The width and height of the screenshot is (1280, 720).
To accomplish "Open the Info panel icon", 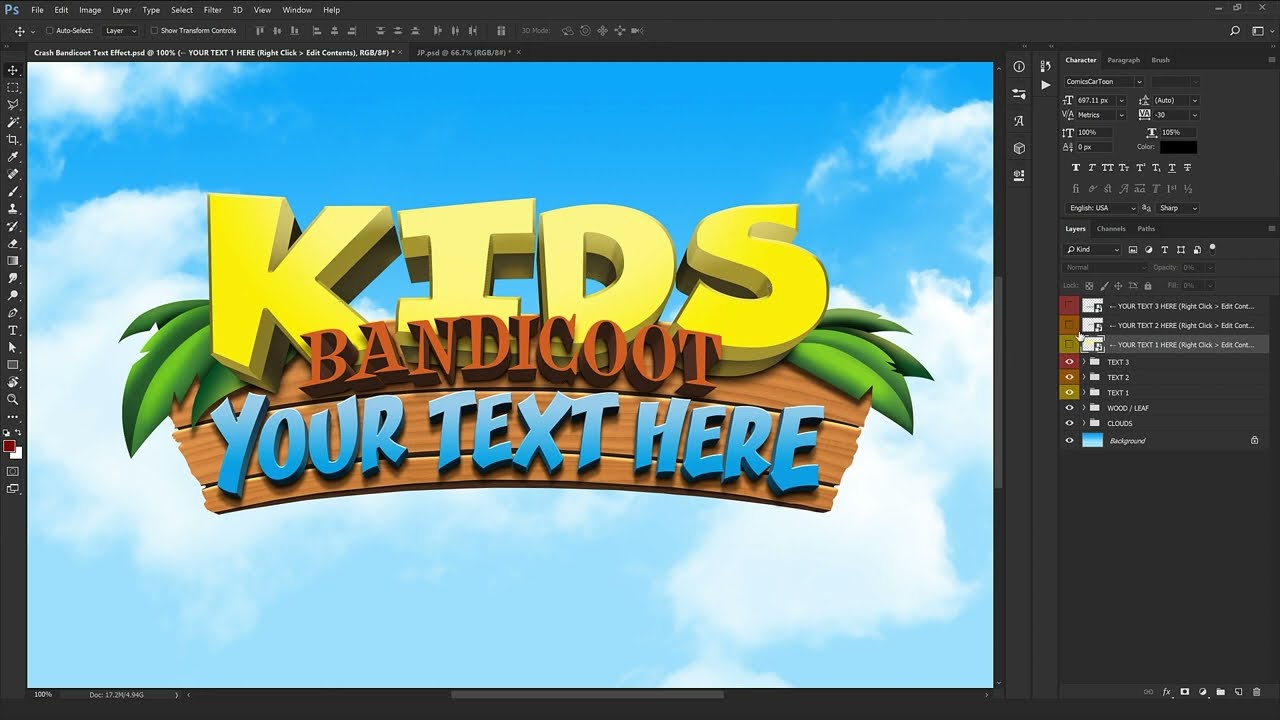I will click(x=1019, y=67).
